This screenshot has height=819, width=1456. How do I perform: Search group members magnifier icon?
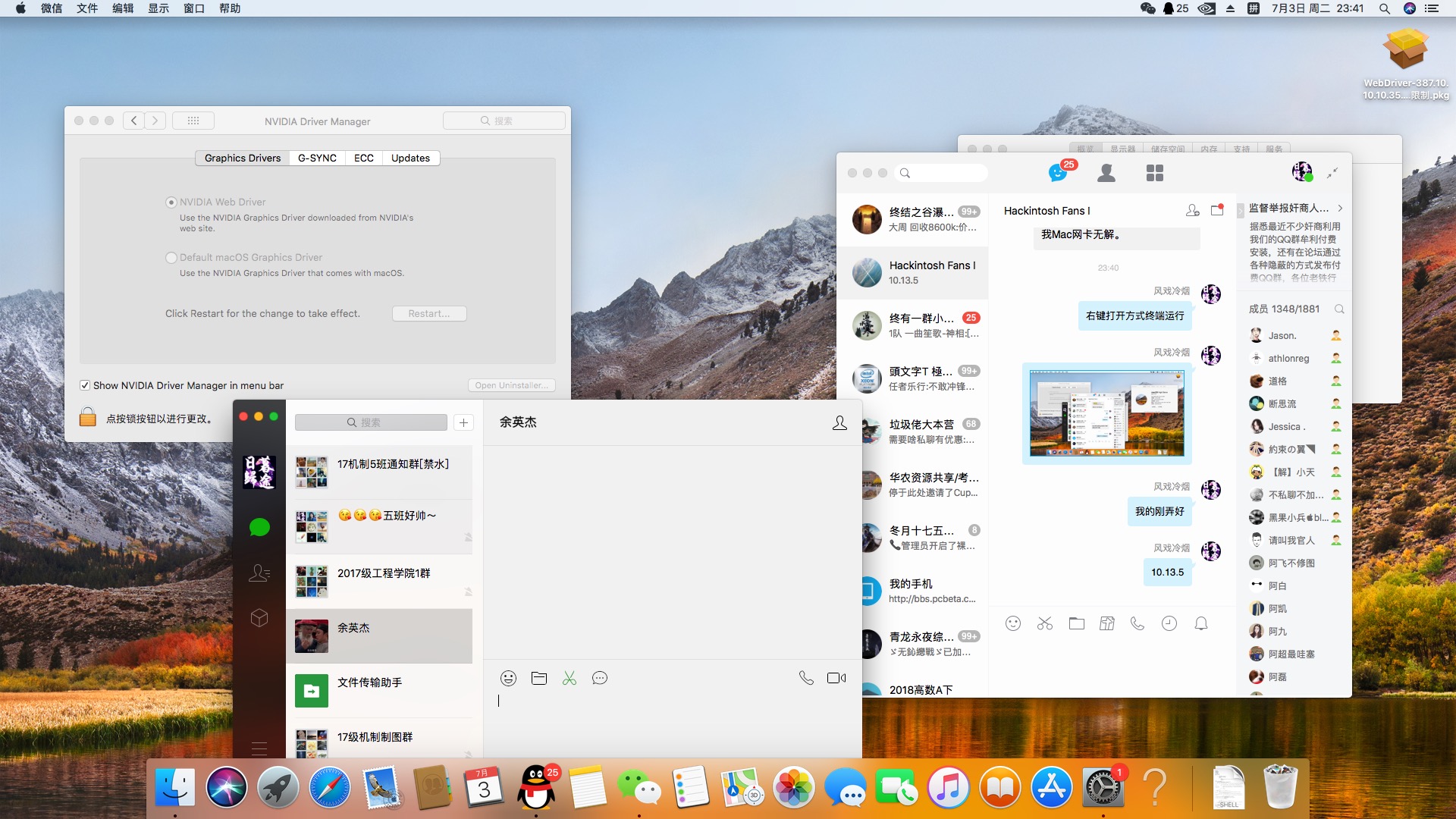pyautogui.click(x=1339, y=309)
